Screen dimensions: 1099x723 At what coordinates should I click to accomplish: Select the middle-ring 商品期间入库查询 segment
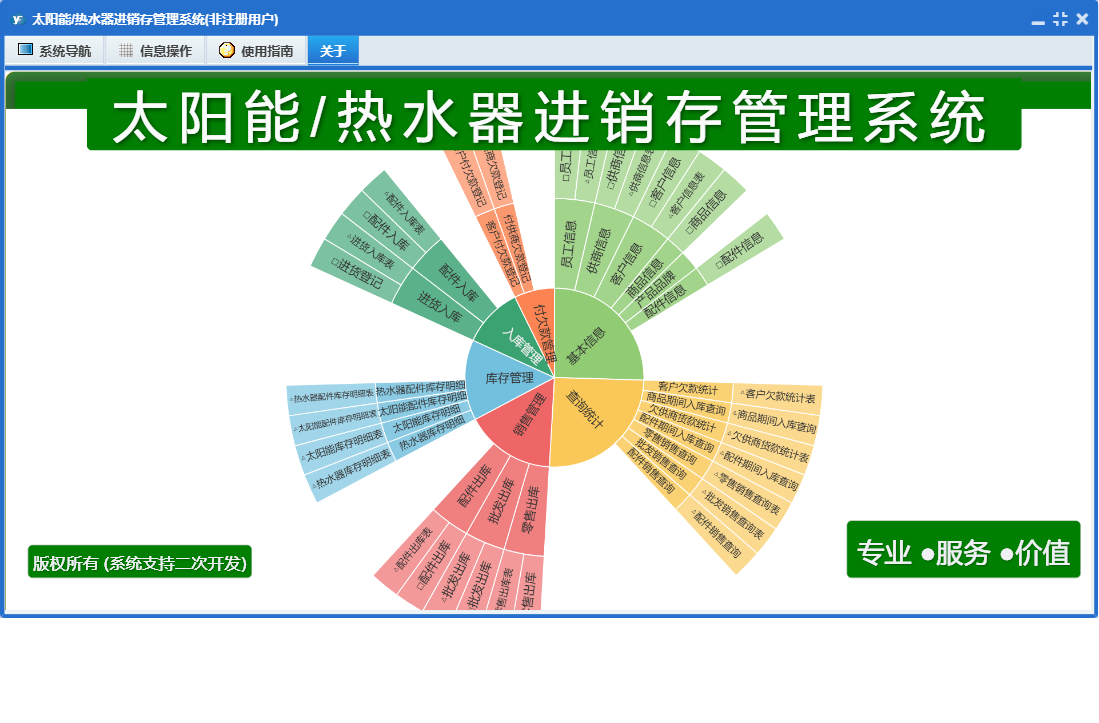[x=685, y=404]
